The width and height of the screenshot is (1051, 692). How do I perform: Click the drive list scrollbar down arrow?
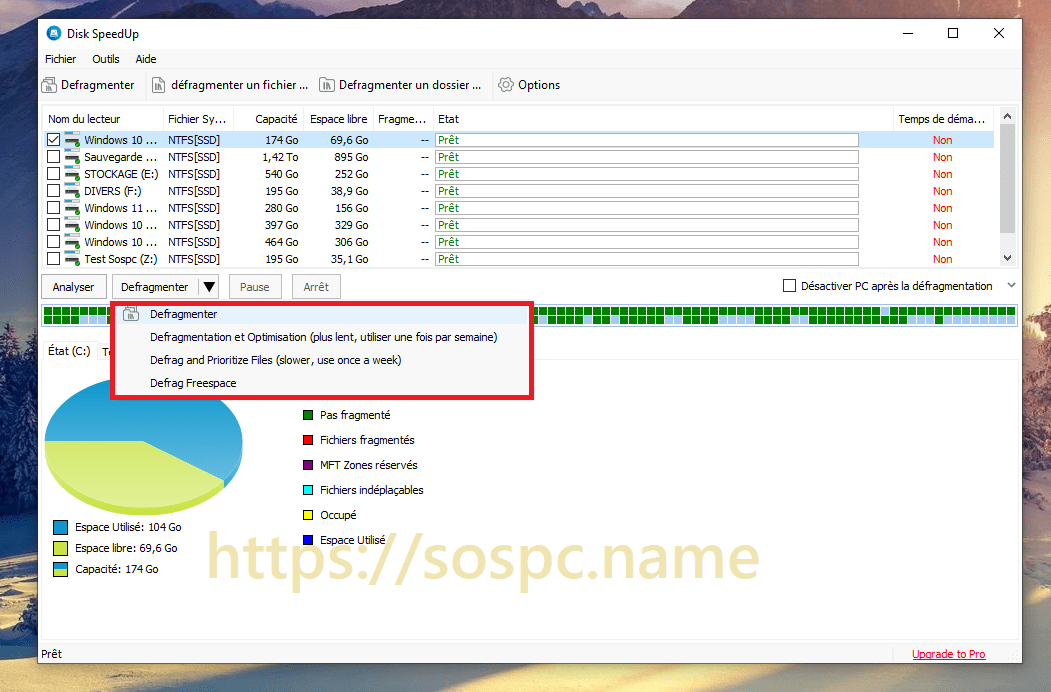(1007, 257)
